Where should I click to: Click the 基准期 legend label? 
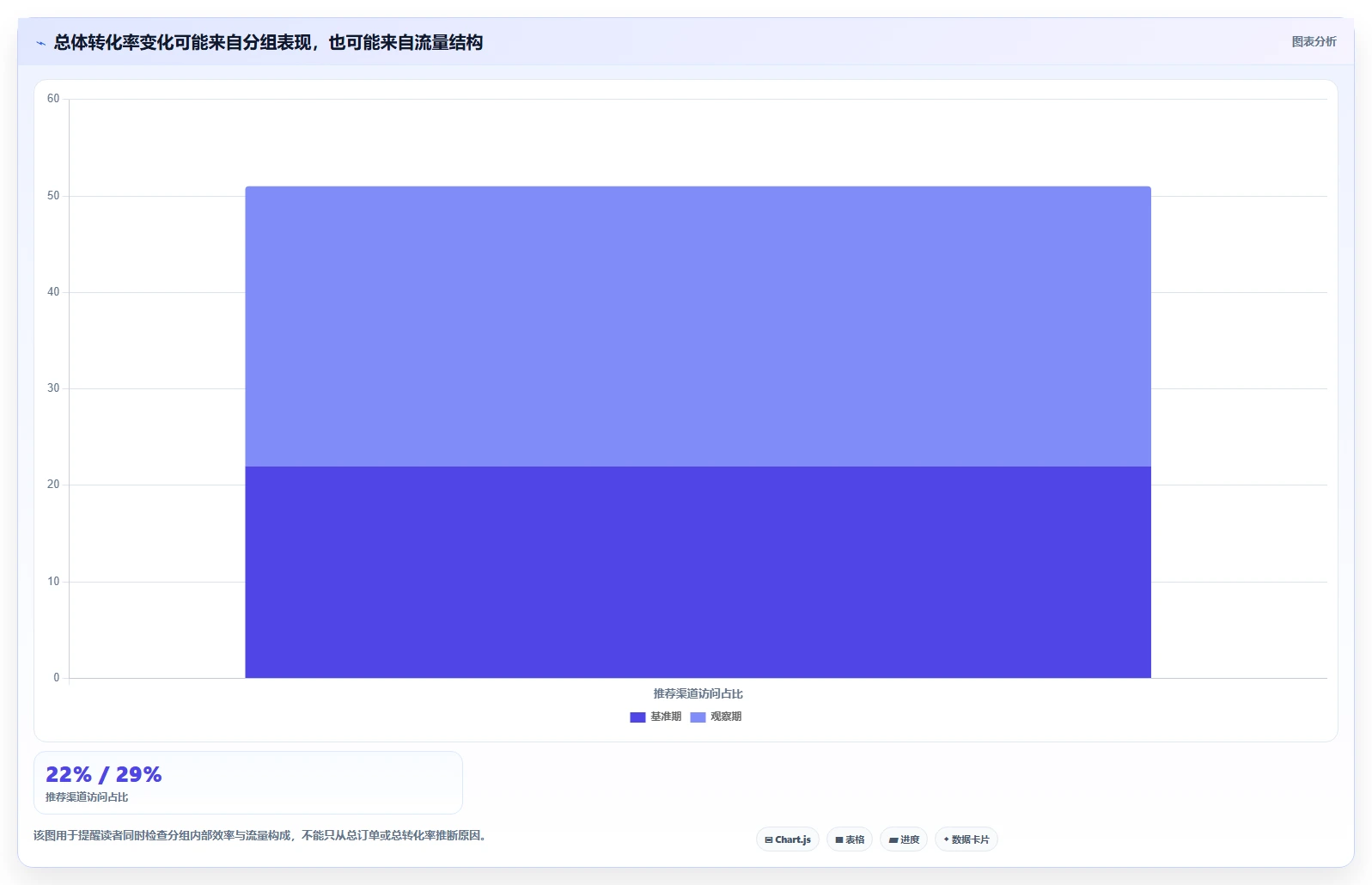tap(666, 717)
